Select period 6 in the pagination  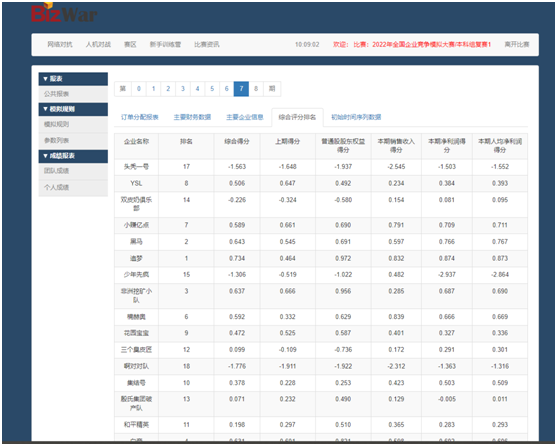(227, 89)
